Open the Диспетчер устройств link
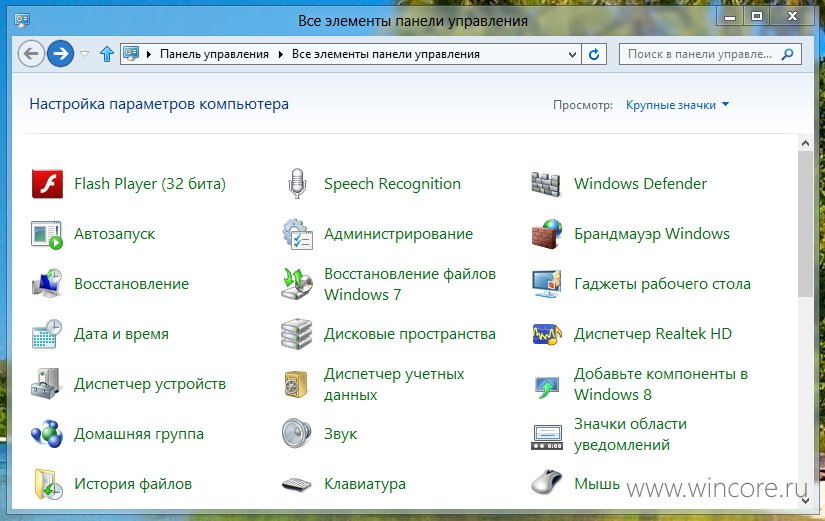The image size is (825, 521). [150, 384]
